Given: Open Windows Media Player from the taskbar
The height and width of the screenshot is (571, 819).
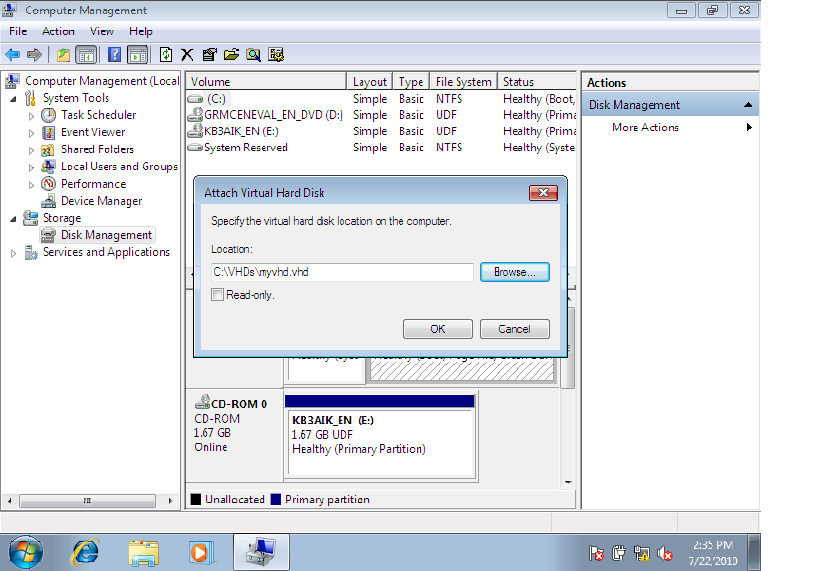Looking at the screenshot, I should [x=201, y=552].
